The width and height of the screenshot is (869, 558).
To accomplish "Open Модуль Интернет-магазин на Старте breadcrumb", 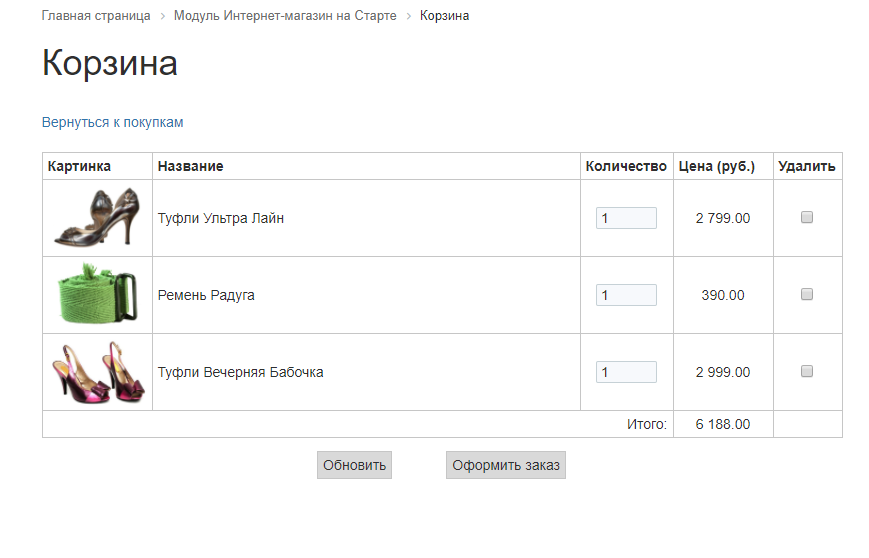I will (285, 16).
